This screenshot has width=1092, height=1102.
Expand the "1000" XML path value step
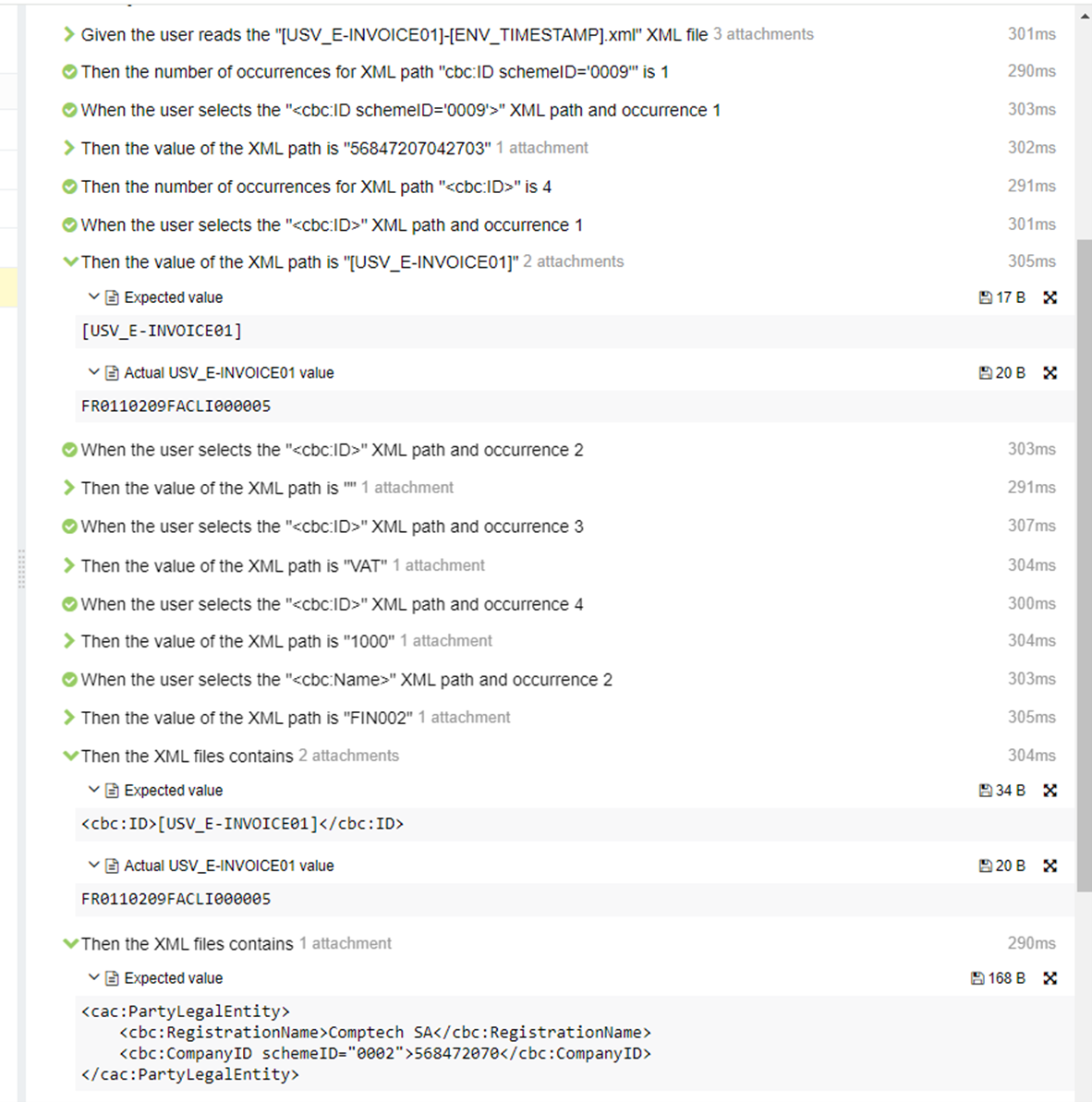(69, 641)
